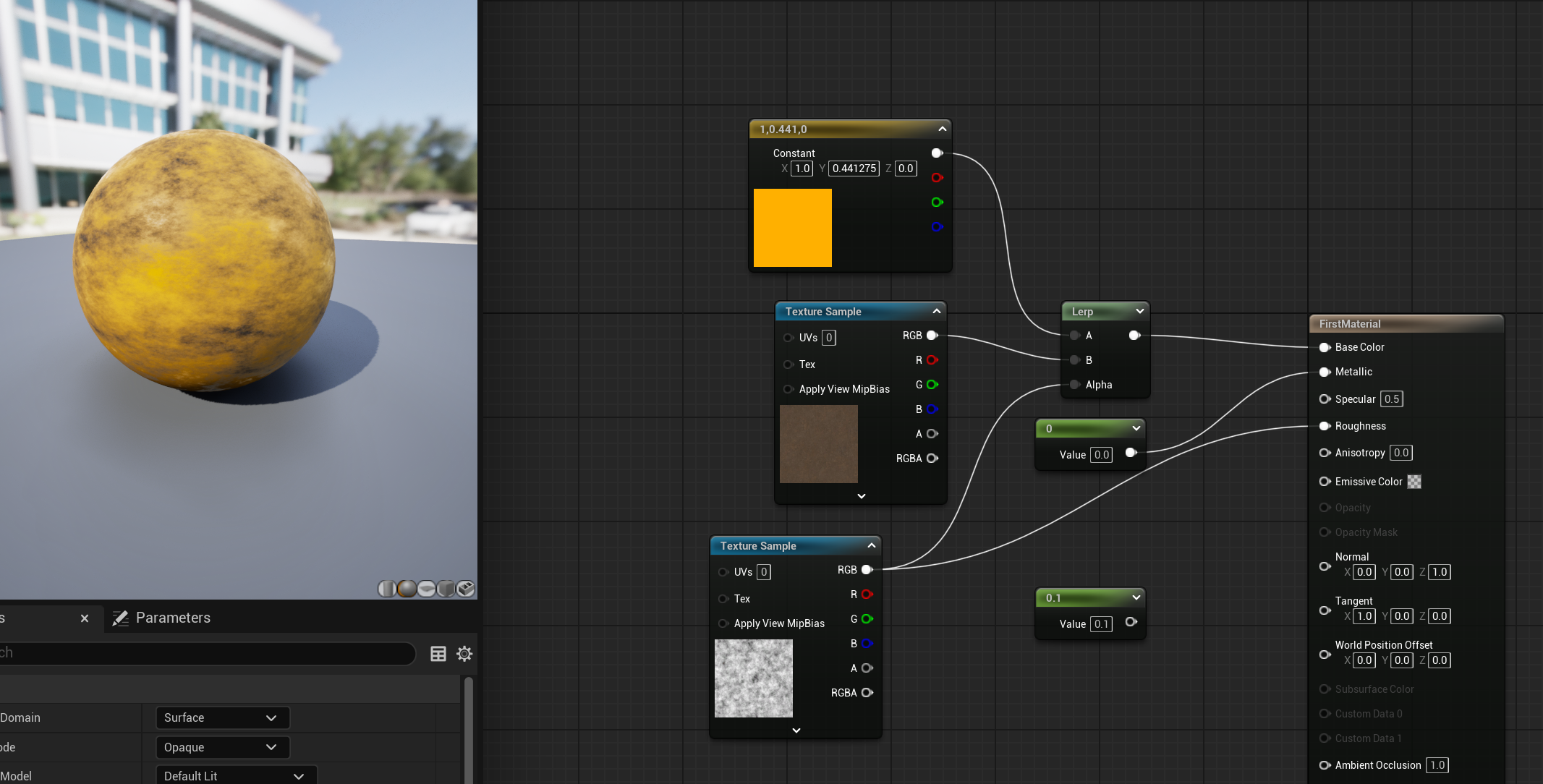Expand the Lerp node chevron
1543x784 pixels.
tap(1140, 311)
